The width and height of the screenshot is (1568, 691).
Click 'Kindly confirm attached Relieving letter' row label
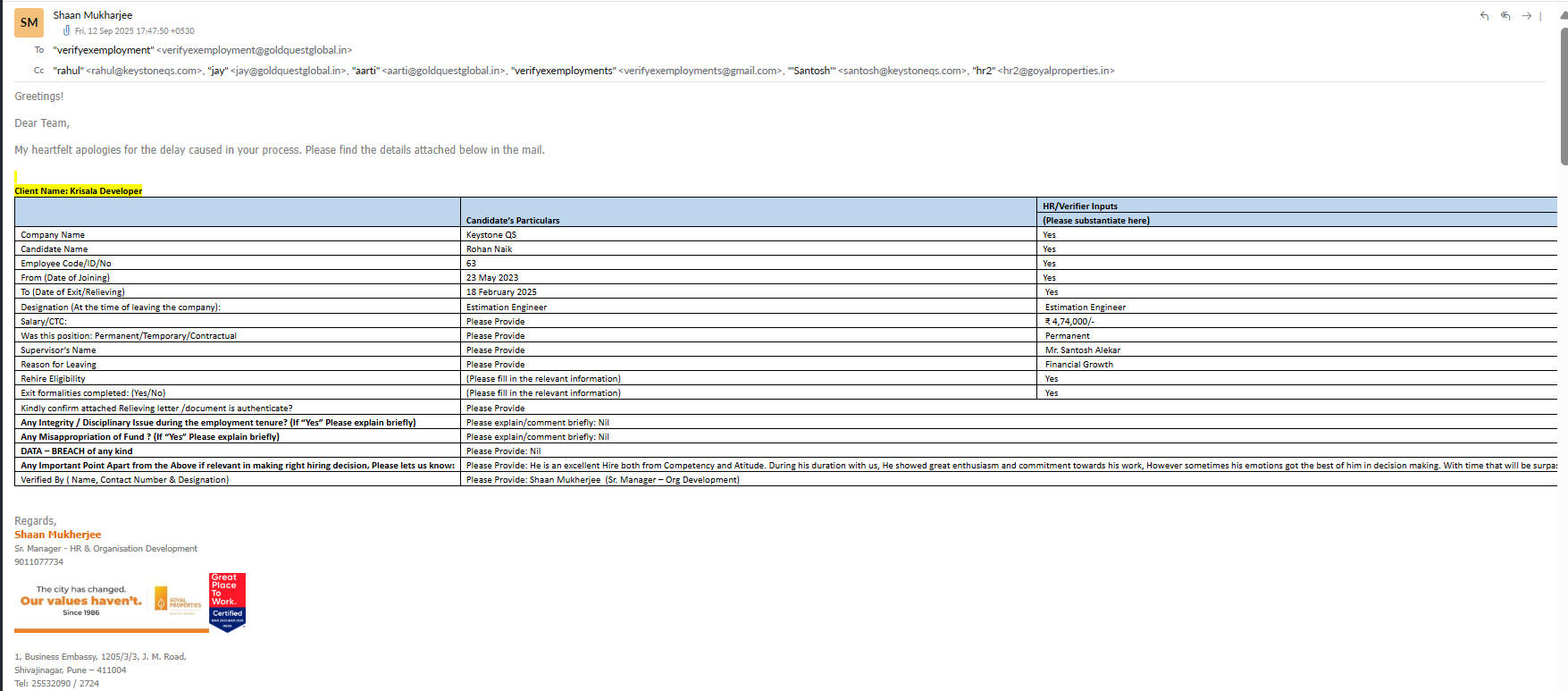coord(156,408)
